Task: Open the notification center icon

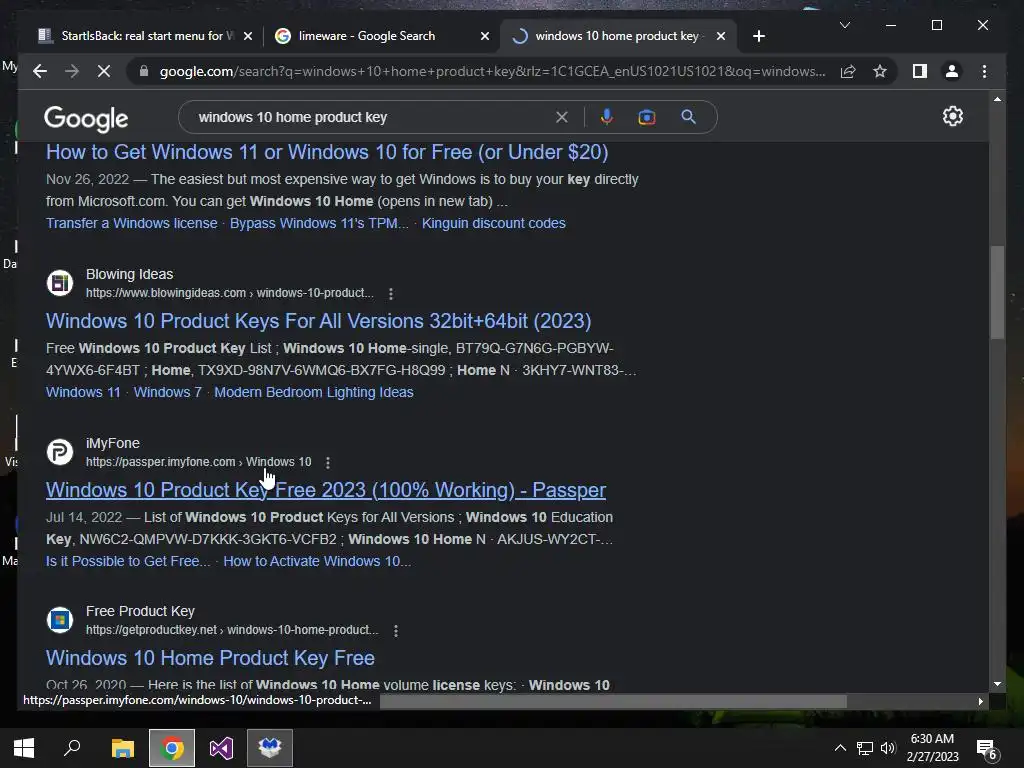Action: [986, 749]
